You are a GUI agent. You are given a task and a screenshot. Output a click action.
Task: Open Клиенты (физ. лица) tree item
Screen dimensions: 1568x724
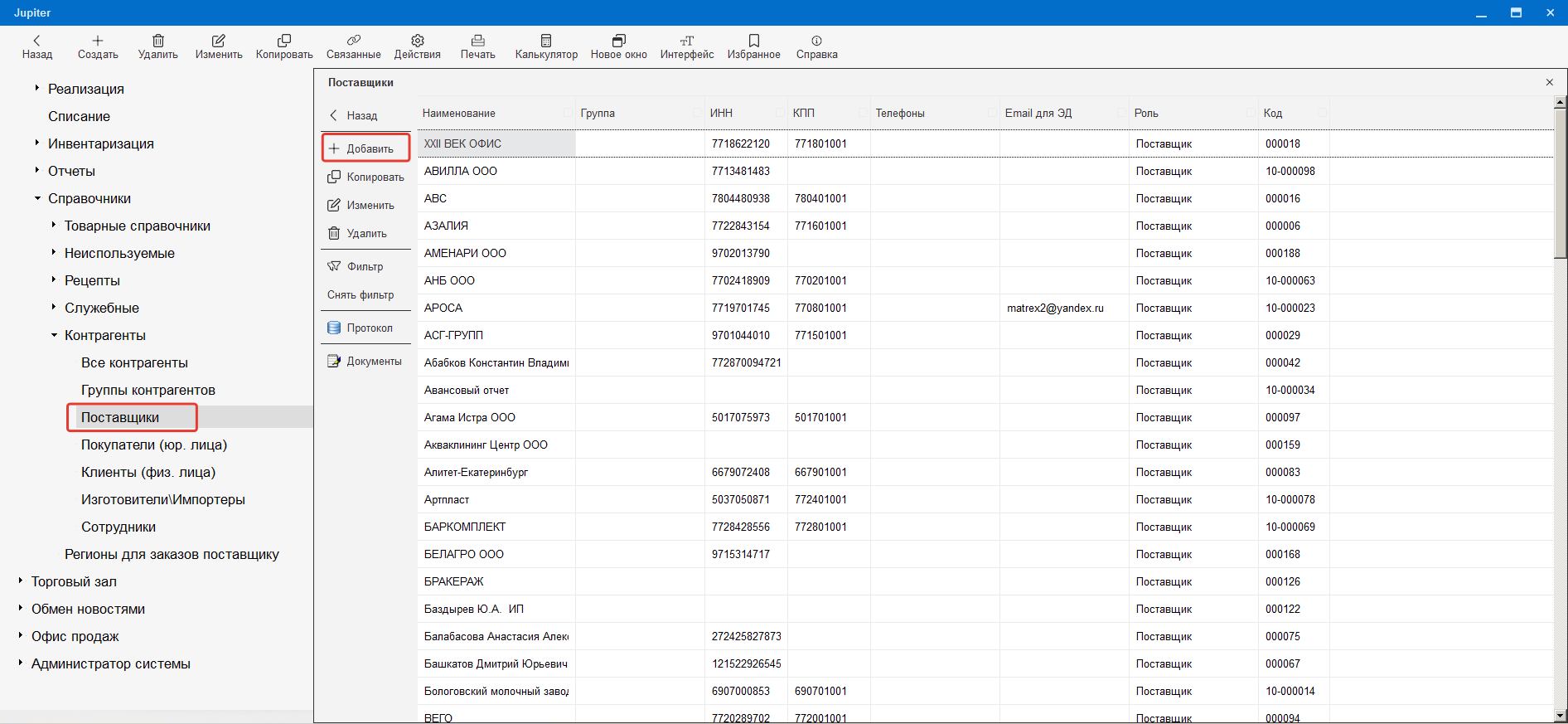pyautogui.click(x=148, y=472)
